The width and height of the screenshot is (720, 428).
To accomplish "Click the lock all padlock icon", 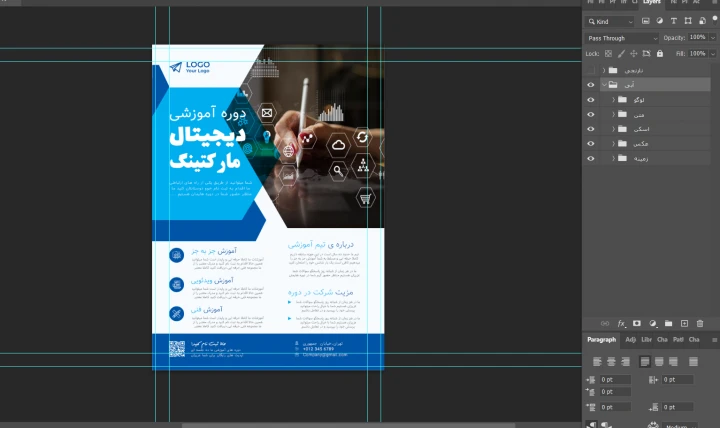I will 658,53.
